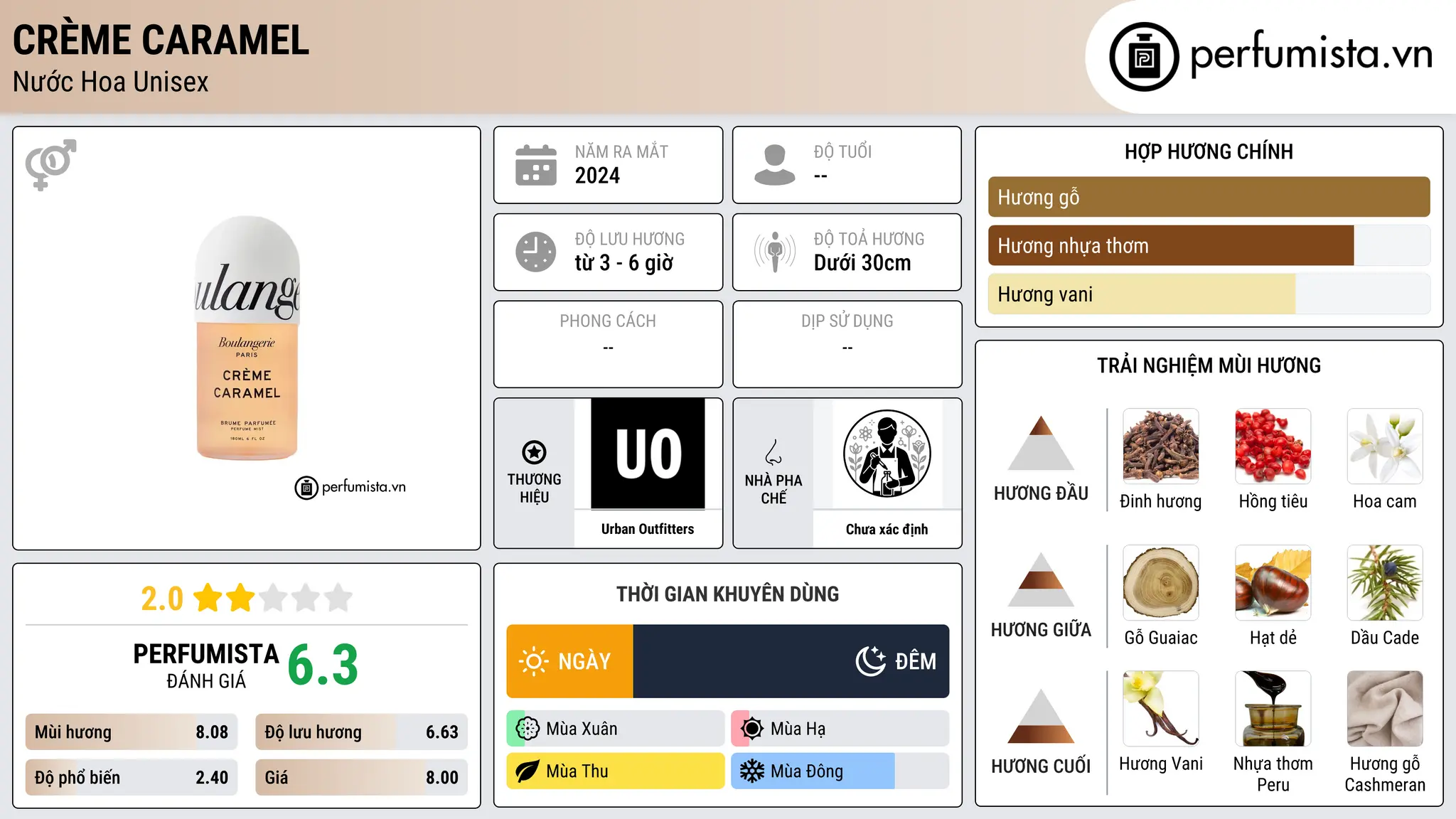The image size is (1456, 819).
Task: Select the Hồng tiêu pink pepper image
Action: (1273, 446)
